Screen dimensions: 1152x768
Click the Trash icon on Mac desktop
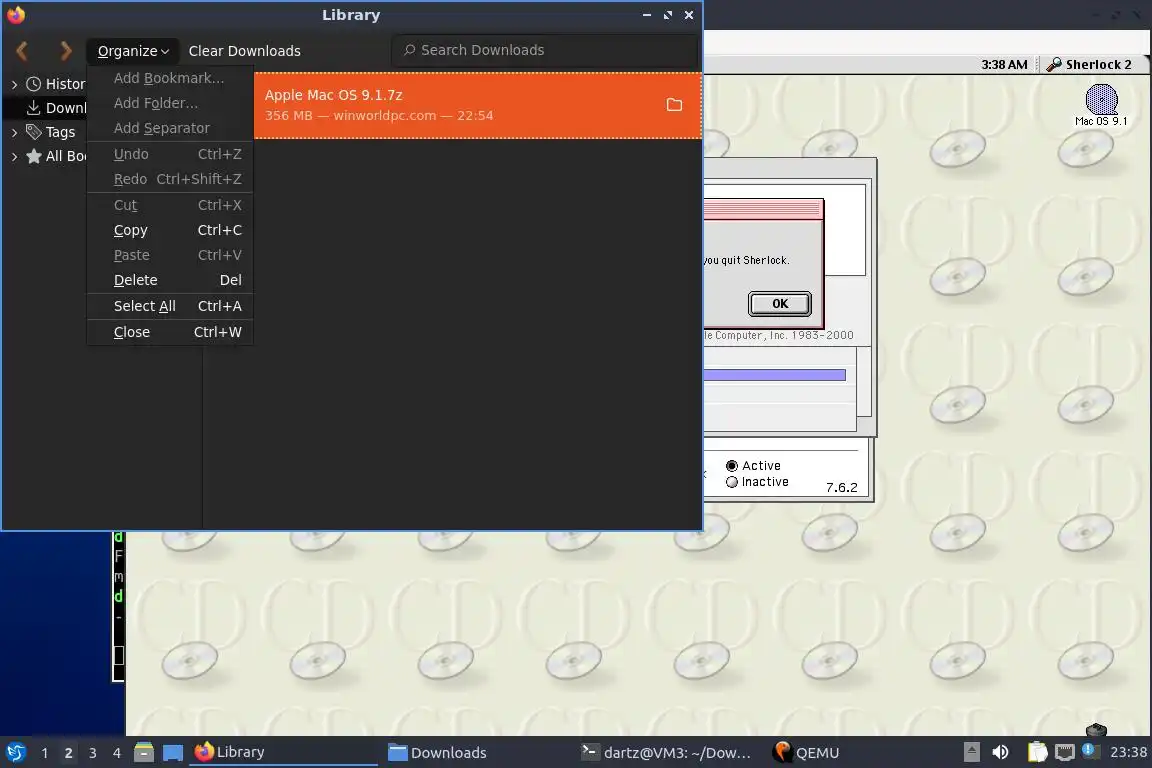click(1095, 730)
